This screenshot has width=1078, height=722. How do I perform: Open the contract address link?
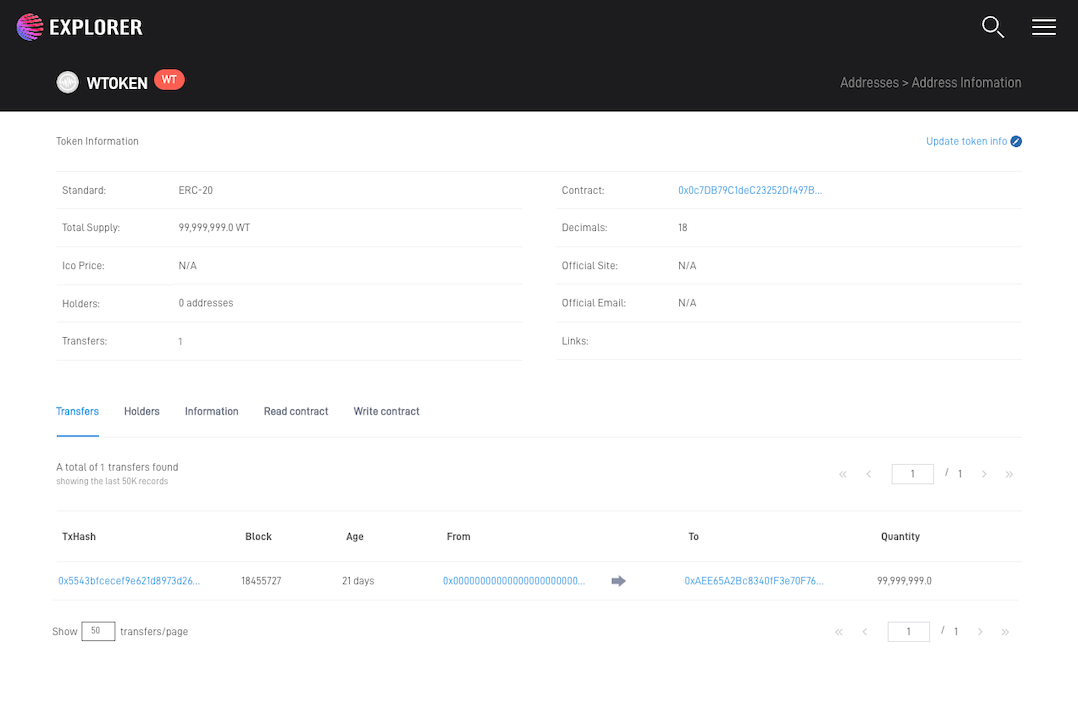(750, 190)
